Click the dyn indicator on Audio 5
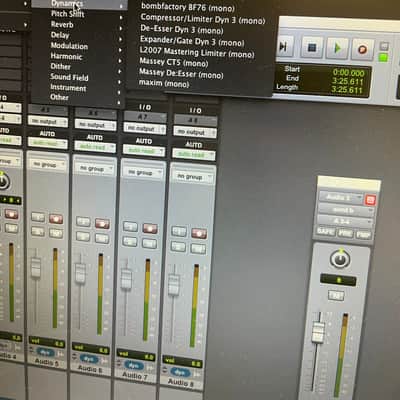Image resolution: width=400 pixels, height=400 pixels. coord(45,352)
